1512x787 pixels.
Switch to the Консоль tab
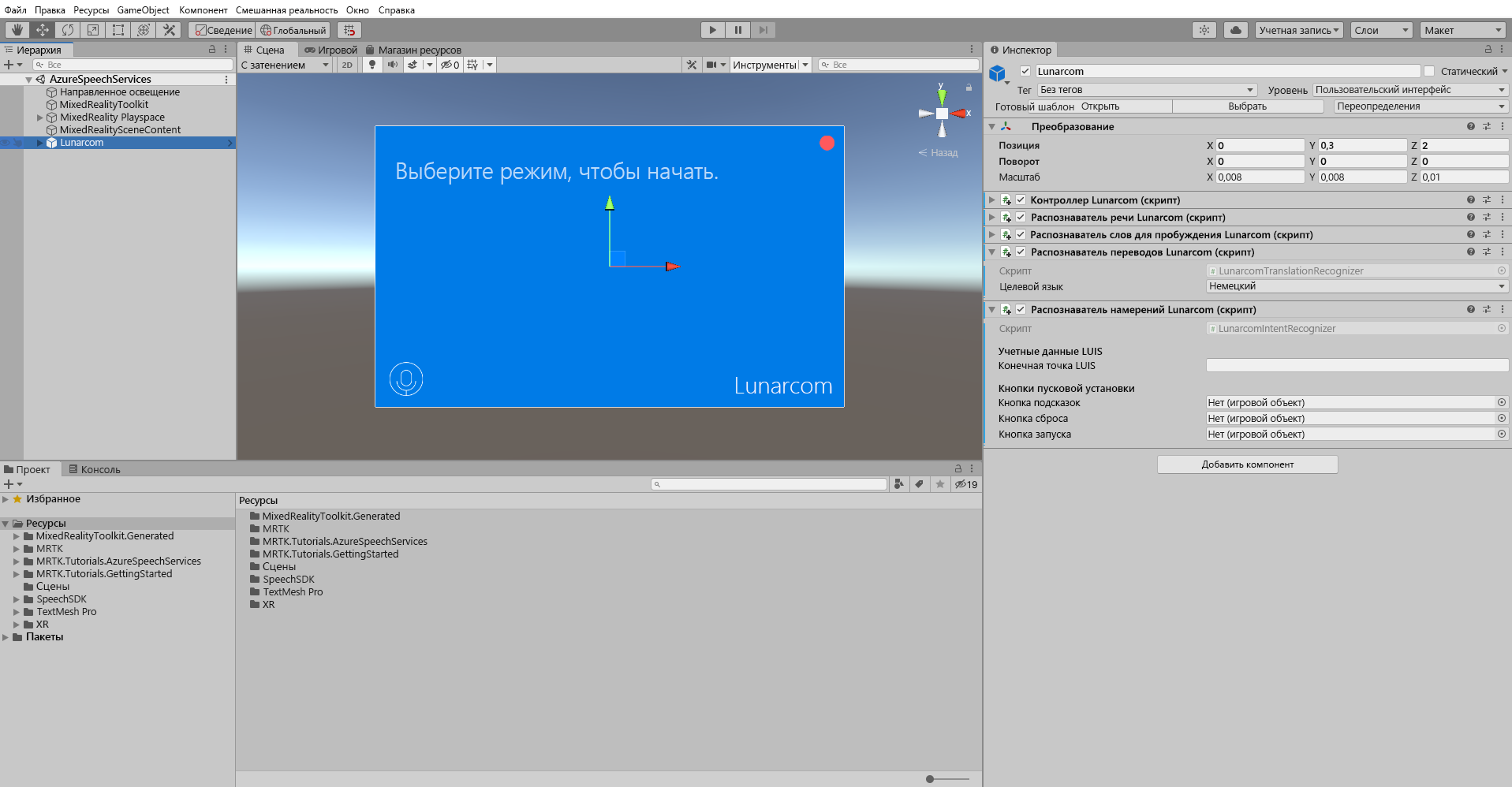tap(95, 469)
